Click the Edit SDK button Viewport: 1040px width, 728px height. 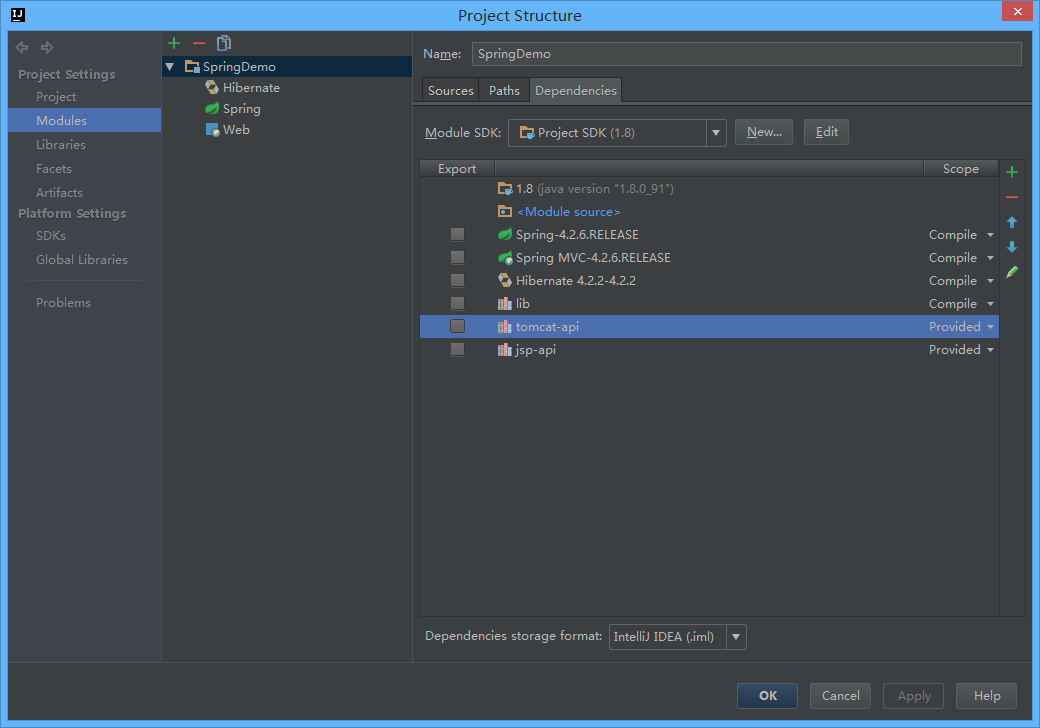click(826, 132)
